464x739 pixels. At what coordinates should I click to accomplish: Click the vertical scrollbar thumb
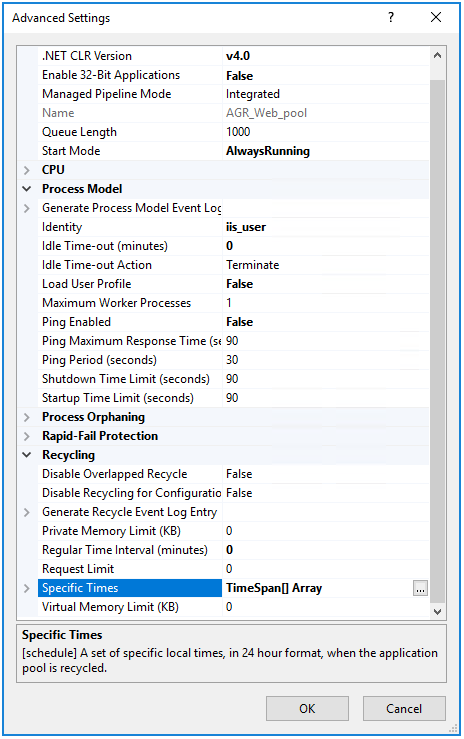[437, 342]
